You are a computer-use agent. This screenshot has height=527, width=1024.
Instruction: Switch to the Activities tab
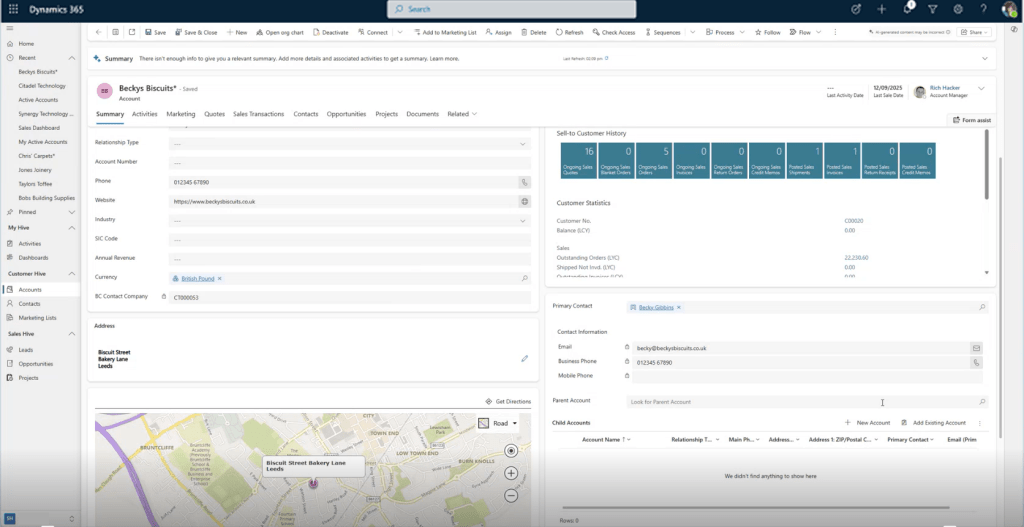coord(145,114)
